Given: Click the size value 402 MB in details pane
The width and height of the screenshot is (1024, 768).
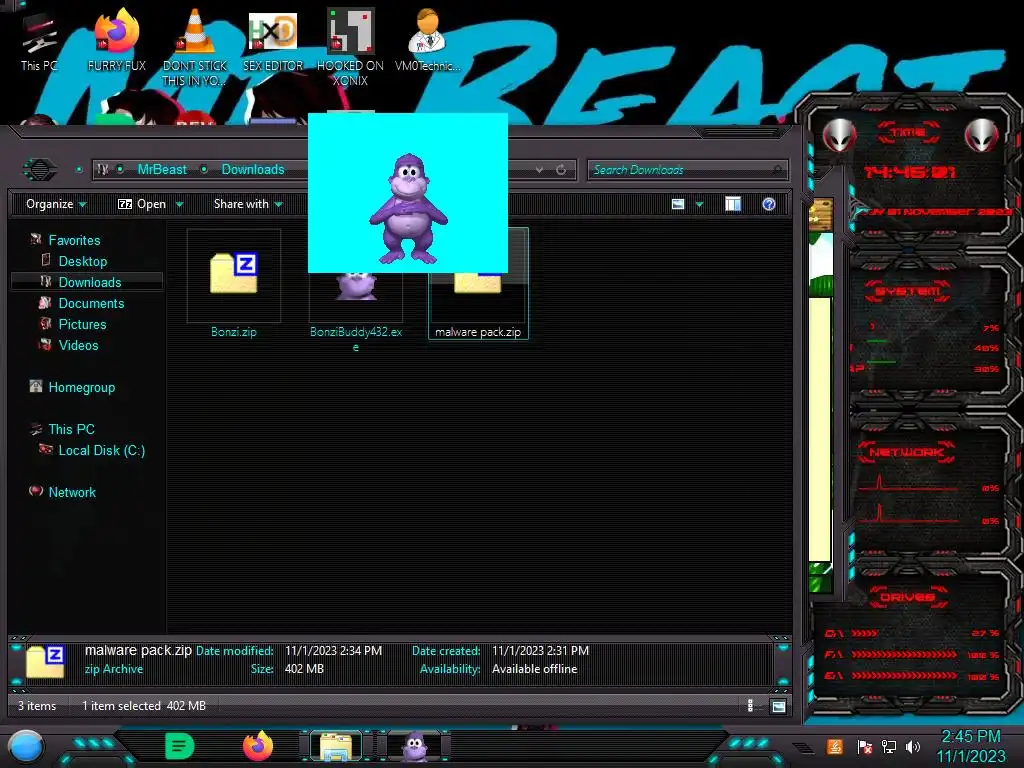Looking at the screenshot, I should coord(304,669).
